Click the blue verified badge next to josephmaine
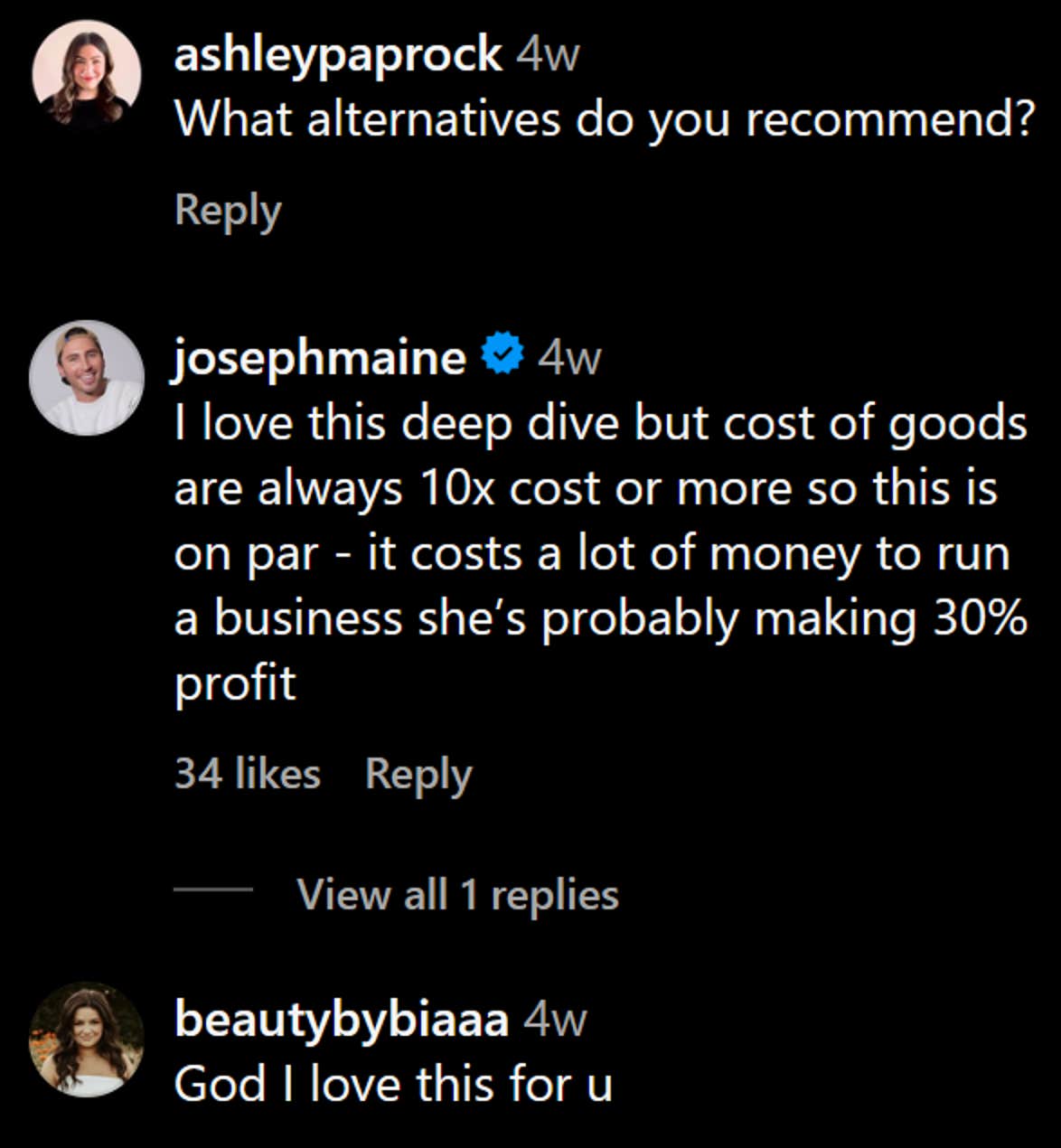The width and height of the screenshot is (1061, 1148). pyautogui.click(x=501, y=357)
